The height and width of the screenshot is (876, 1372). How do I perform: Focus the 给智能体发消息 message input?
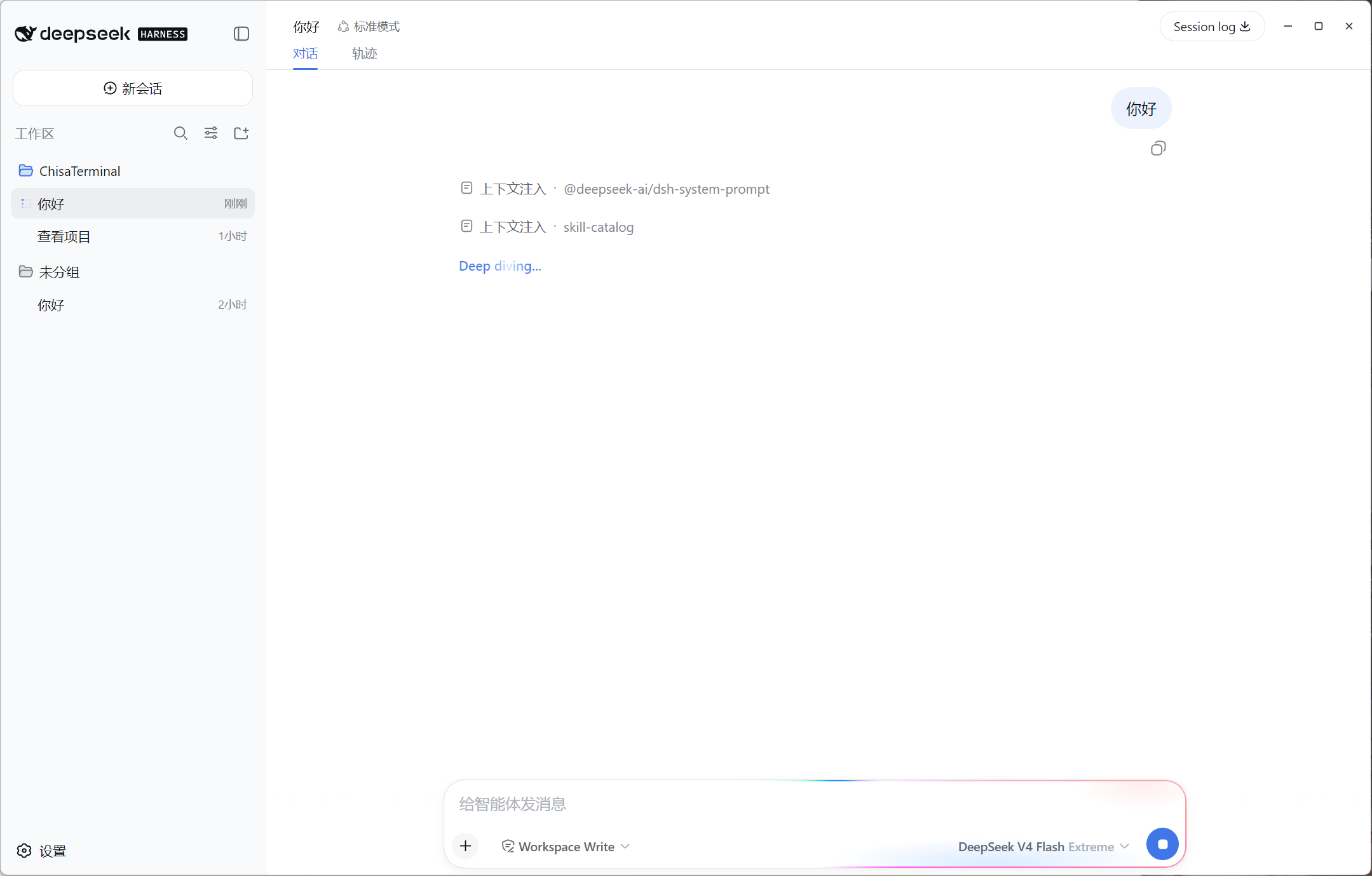[815, 804]
